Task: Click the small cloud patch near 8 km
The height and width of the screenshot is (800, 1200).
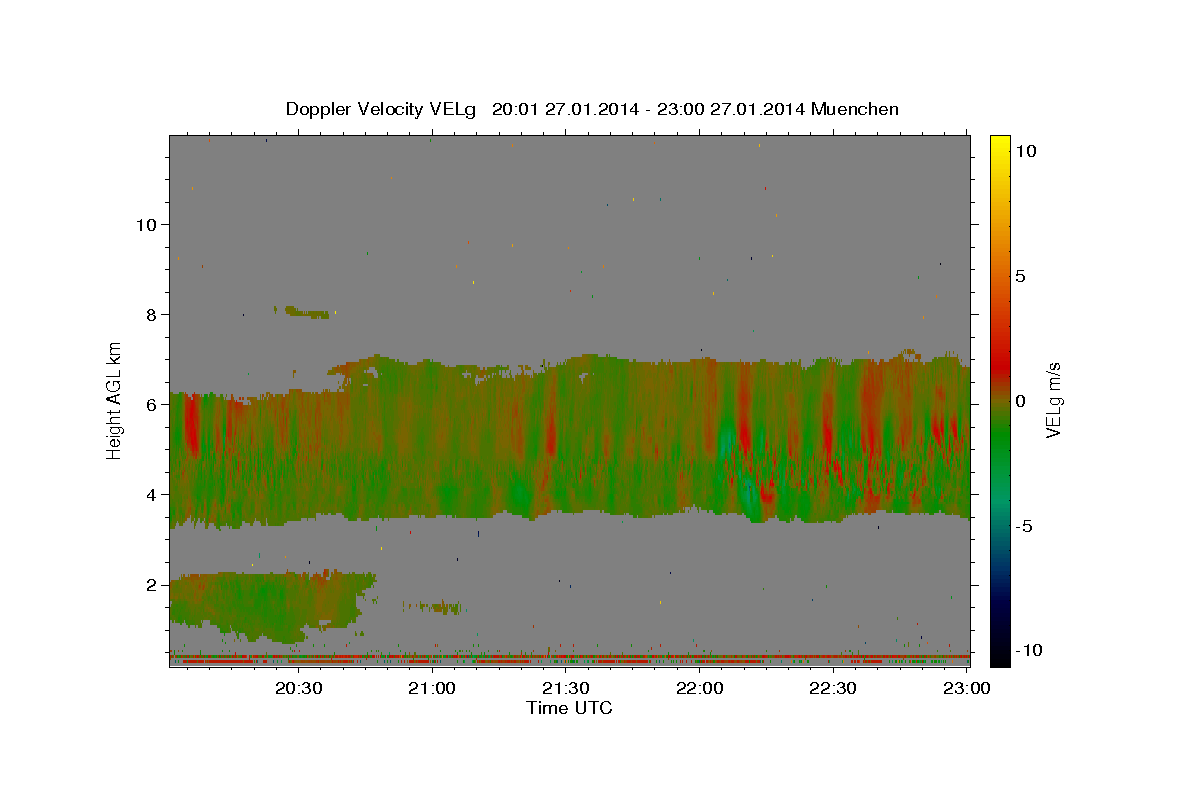Action: tap(305, 312)
